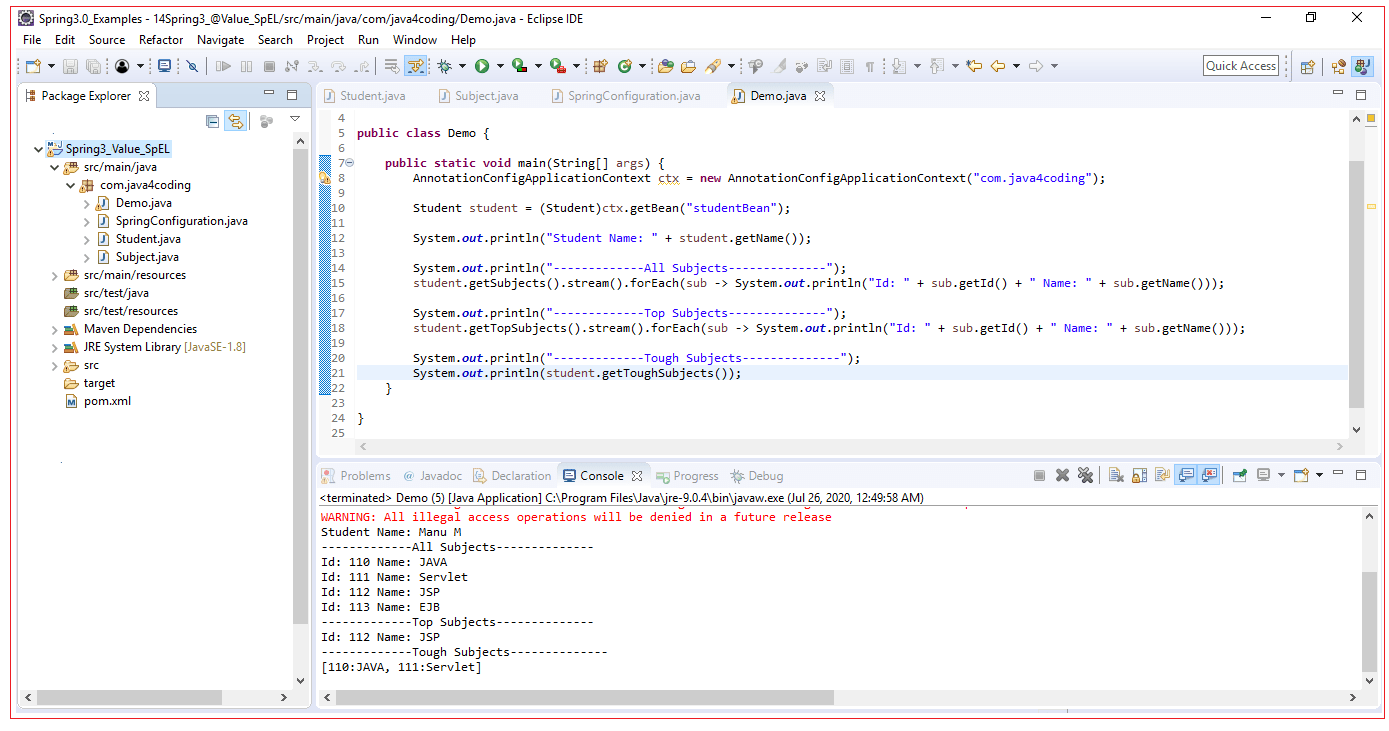
Task: Save all open editor files
Action: click(92, 66)
